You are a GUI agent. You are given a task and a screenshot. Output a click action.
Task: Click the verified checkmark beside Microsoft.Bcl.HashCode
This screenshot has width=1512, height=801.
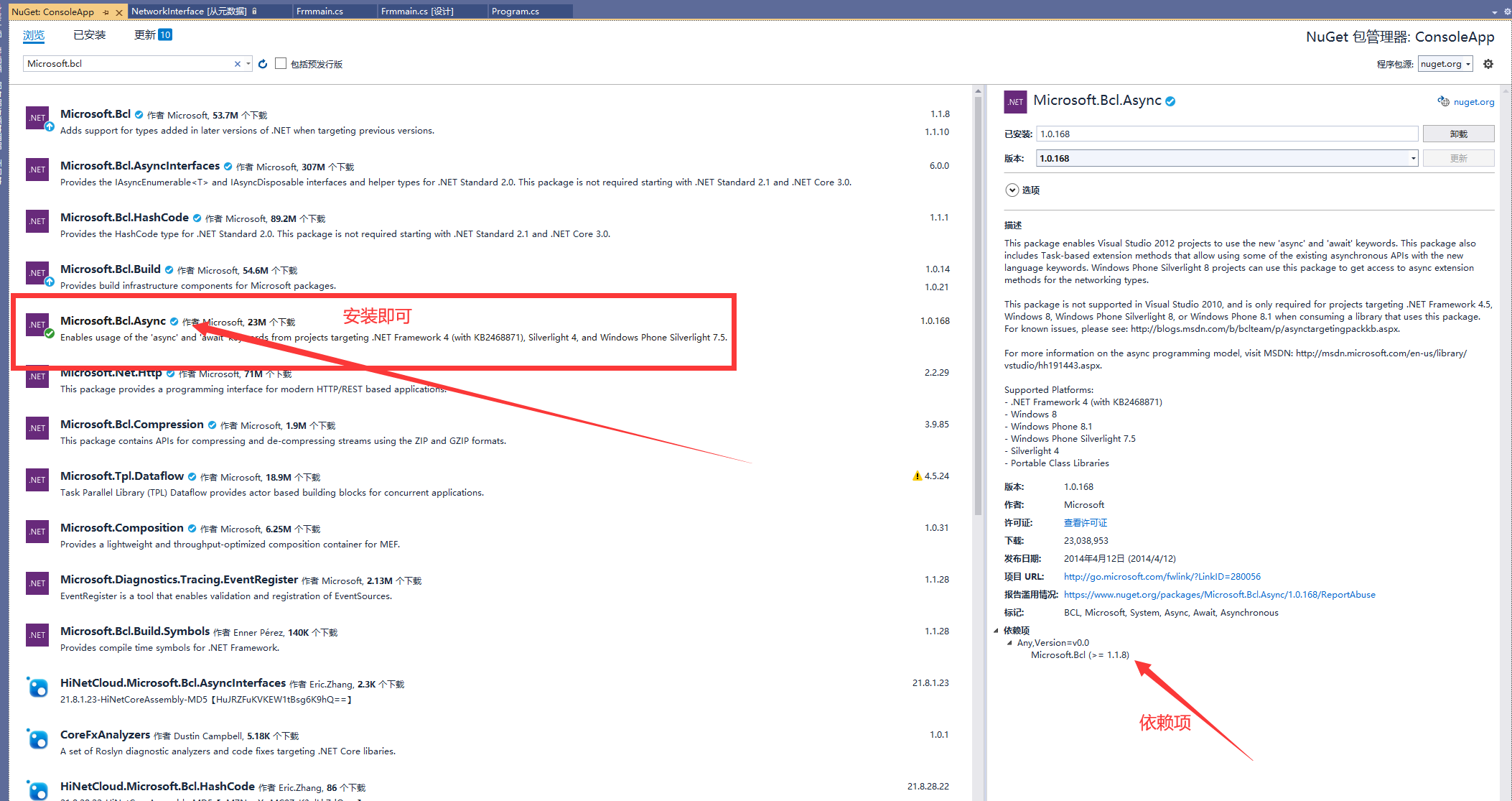coord(197,217)
